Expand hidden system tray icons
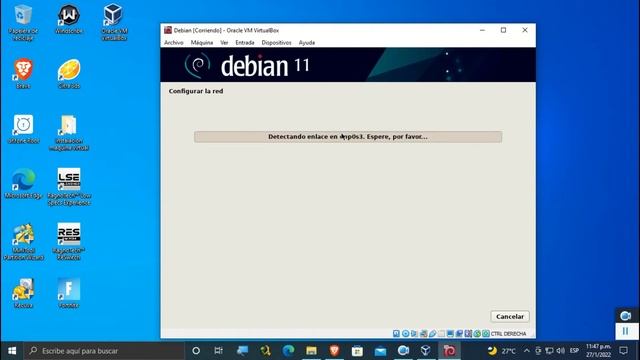Screen dimensions: 640x360 click(527, 351)
